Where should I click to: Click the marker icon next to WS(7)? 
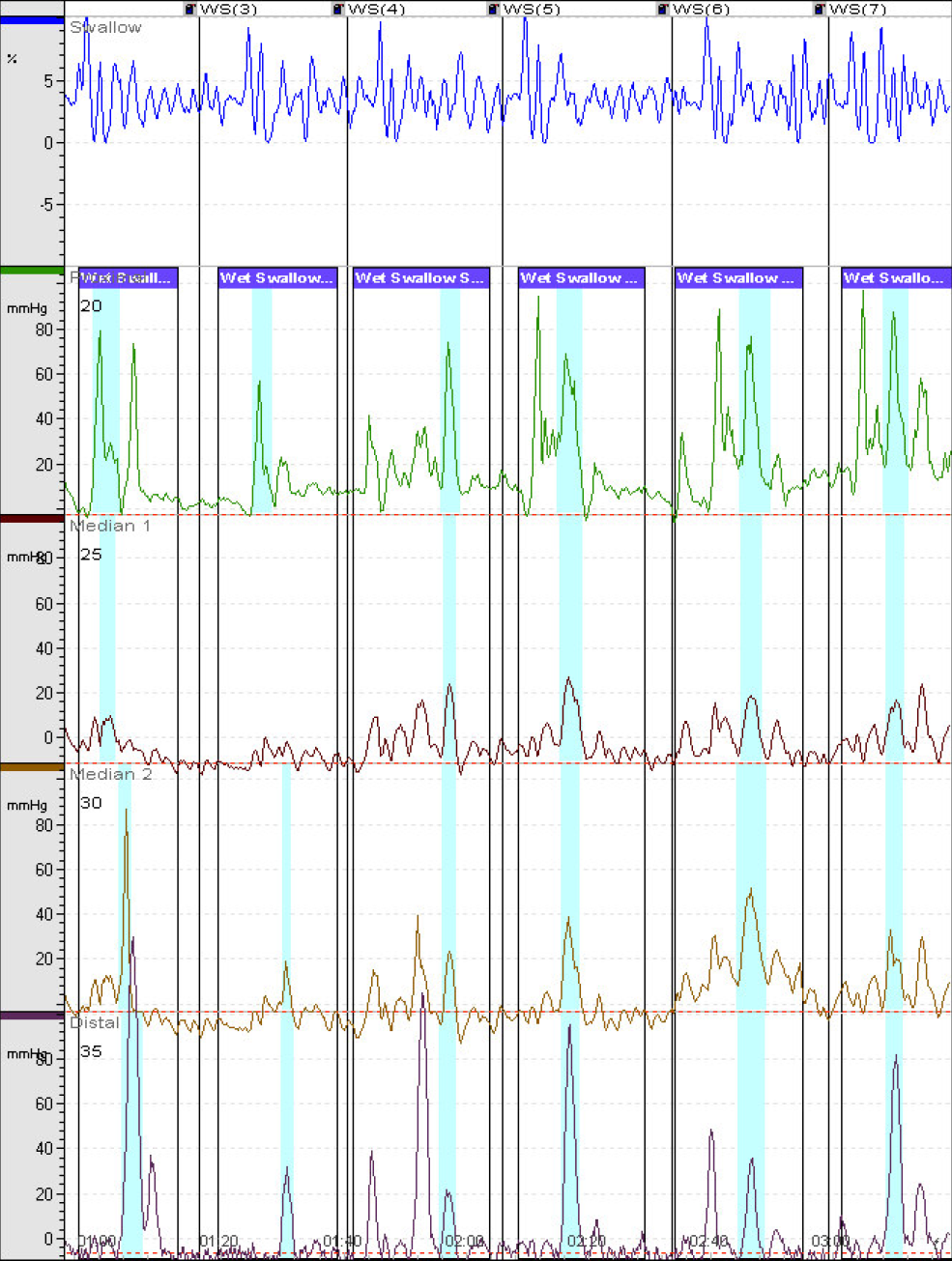(820, 9)
